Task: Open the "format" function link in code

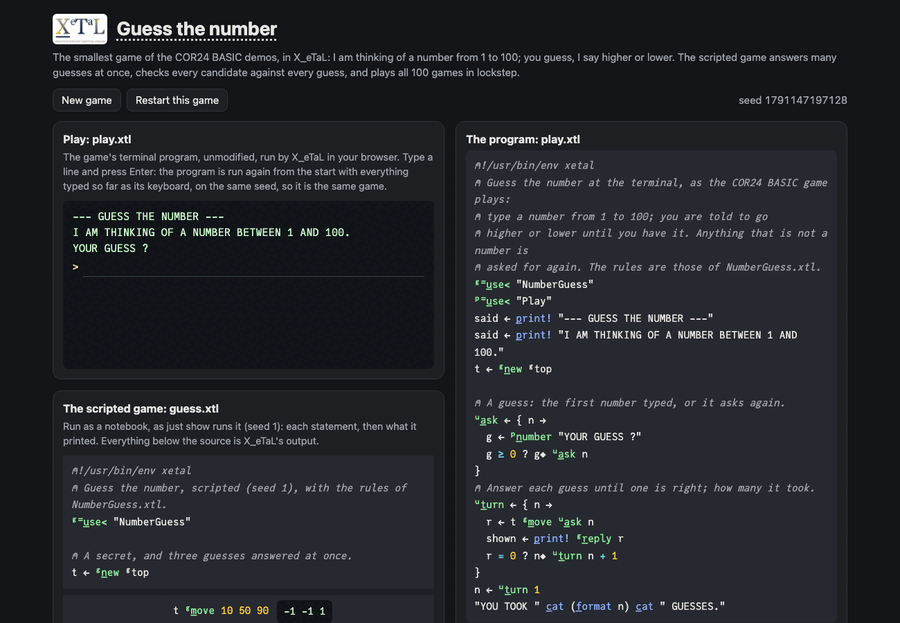Action: tap(594, 606)
